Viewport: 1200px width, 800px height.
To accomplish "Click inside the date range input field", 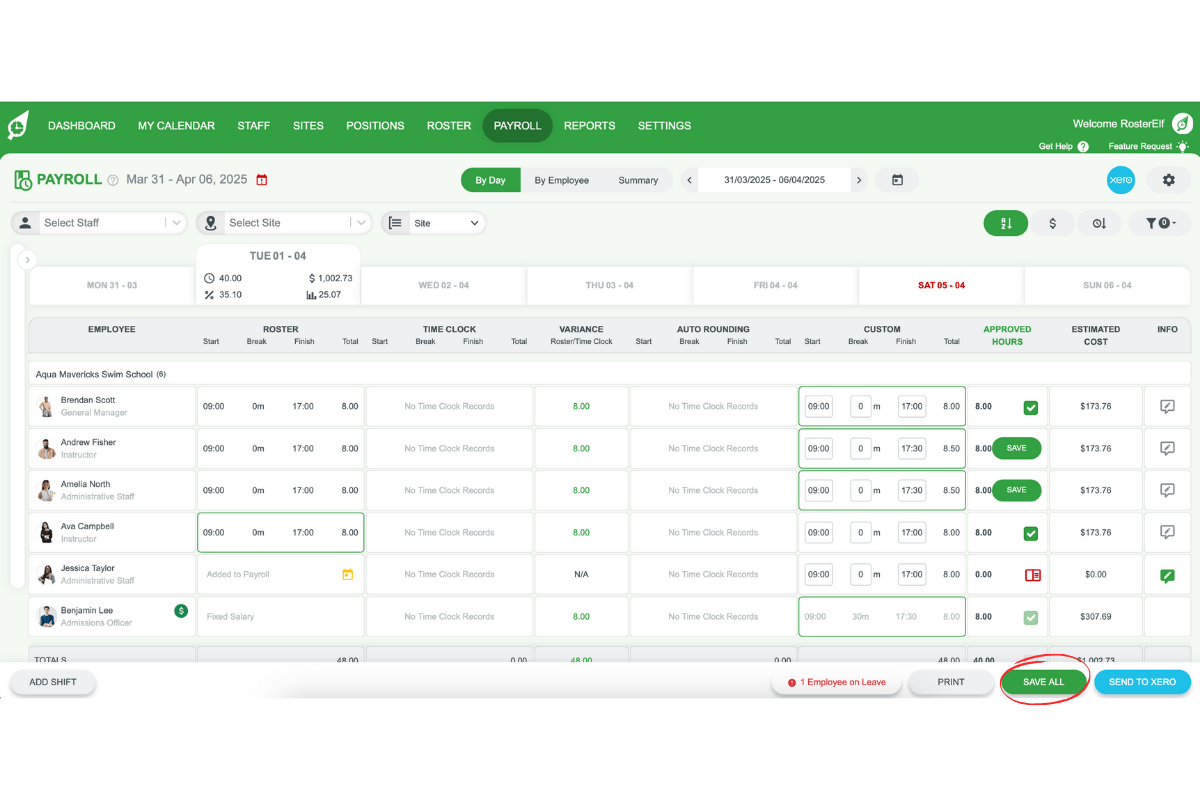I will click(773, 180).
